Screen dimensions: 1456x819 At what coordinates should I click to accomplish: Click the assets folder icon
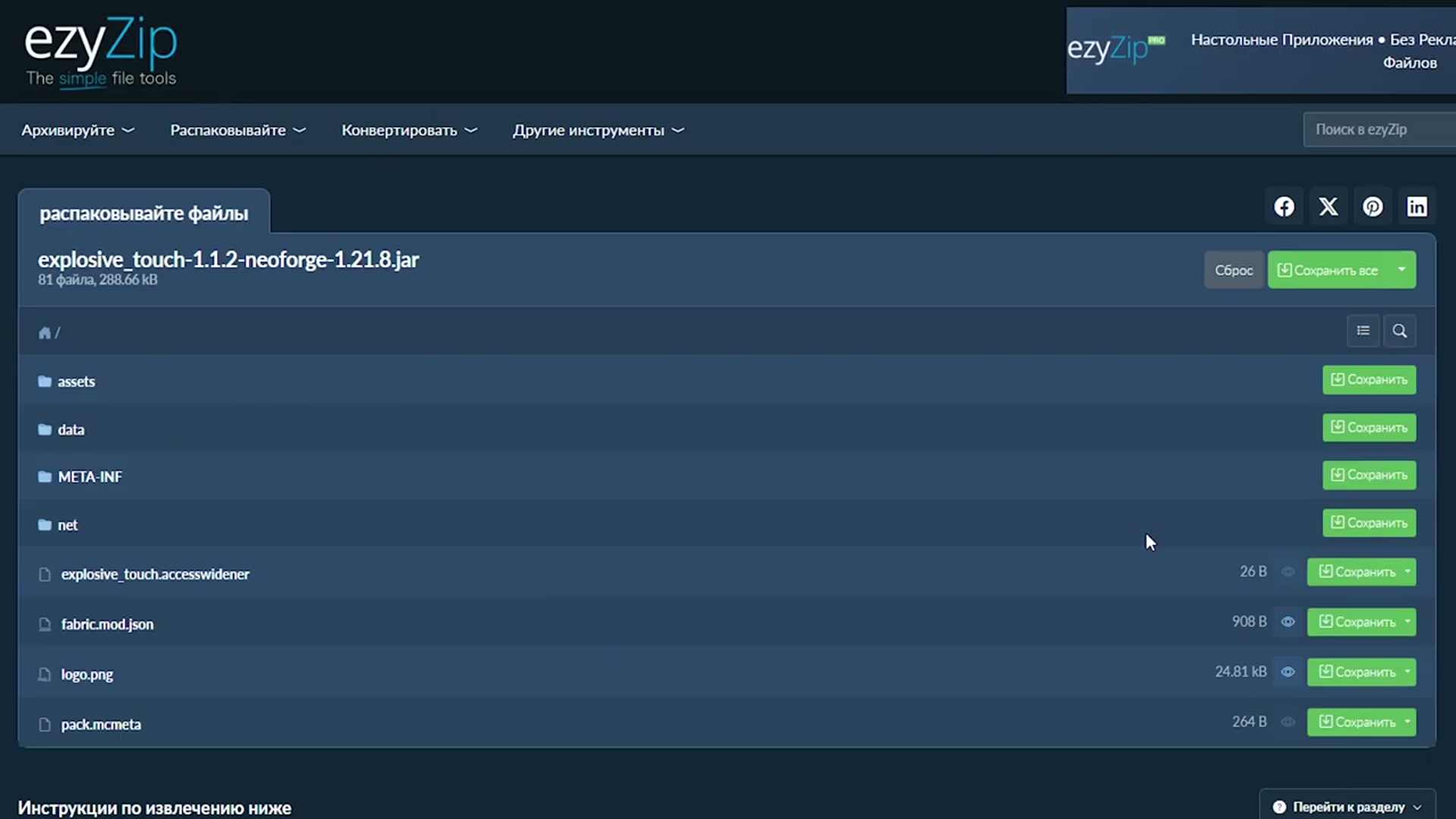click(x=45, y=381)
